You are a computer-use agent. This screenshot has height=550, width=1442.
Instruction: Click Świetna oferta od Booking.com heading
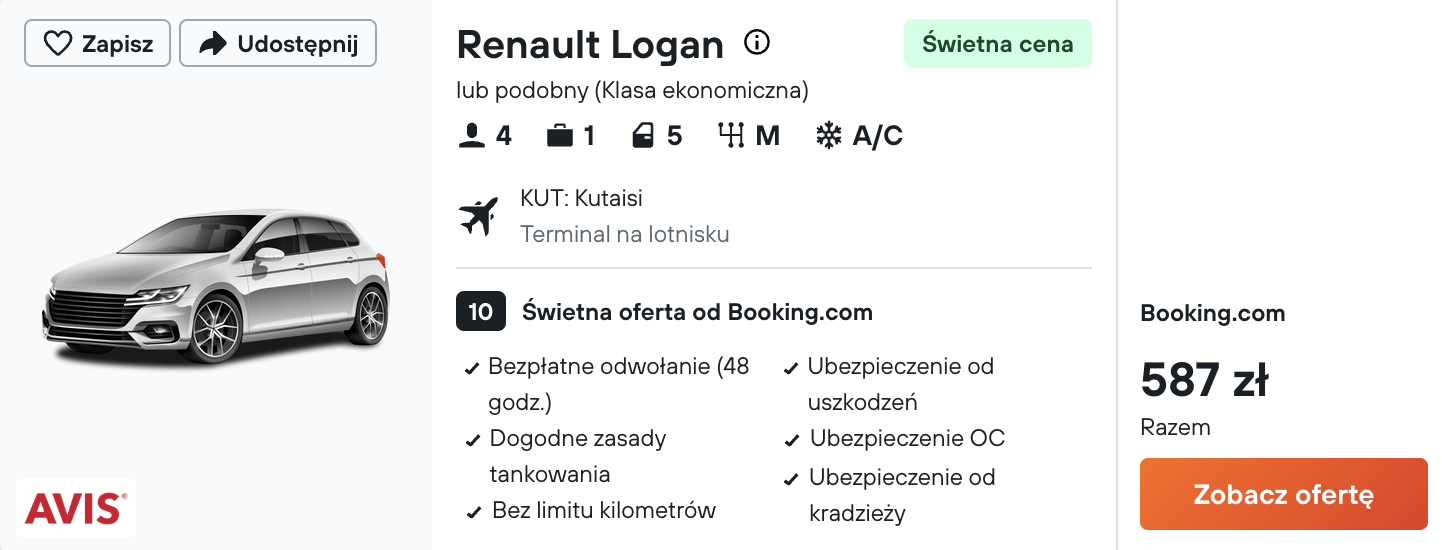point(697,312)
